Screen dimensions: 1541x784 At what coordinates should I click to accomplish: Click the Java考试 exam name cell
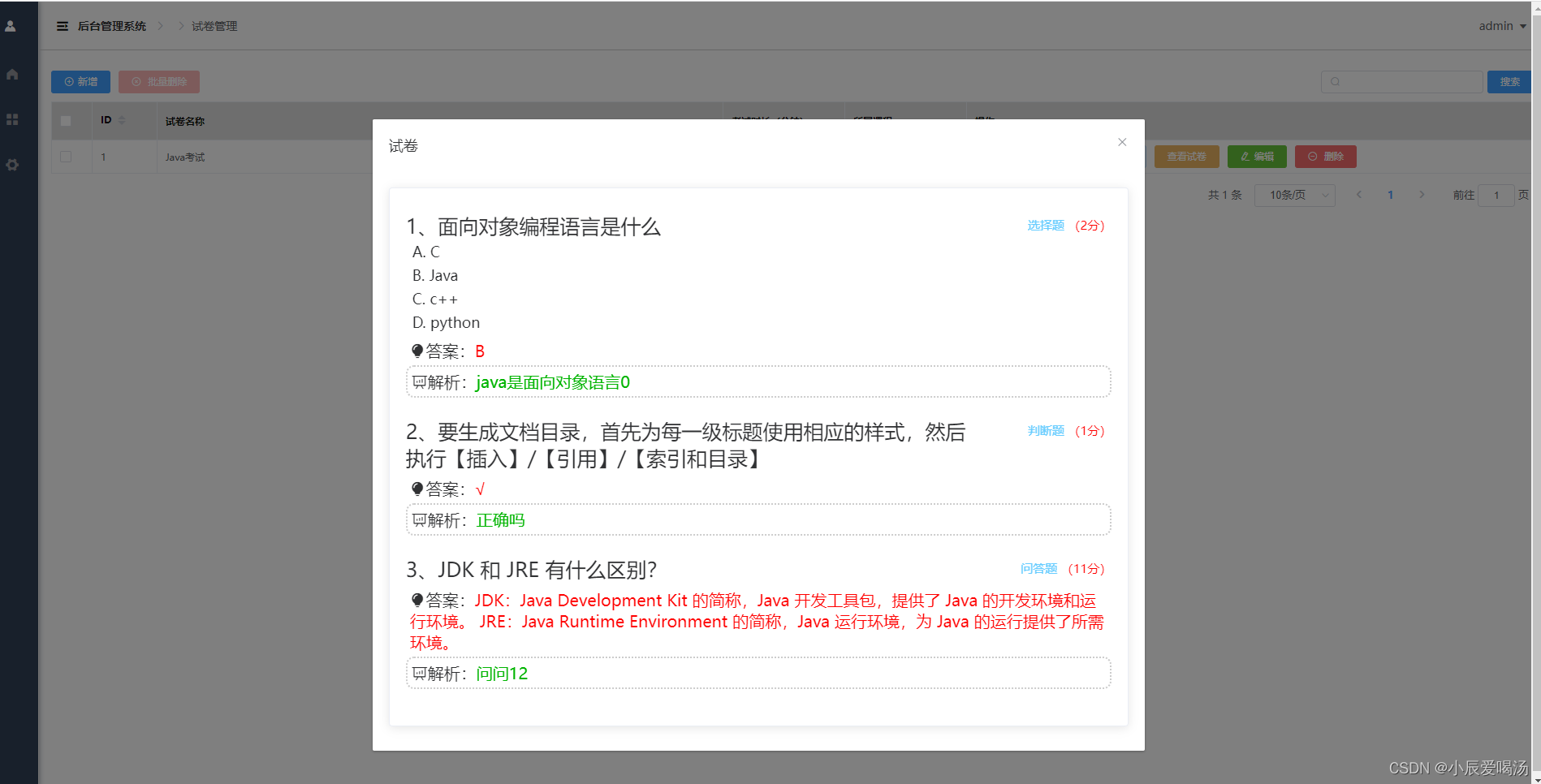coord(185,157)
